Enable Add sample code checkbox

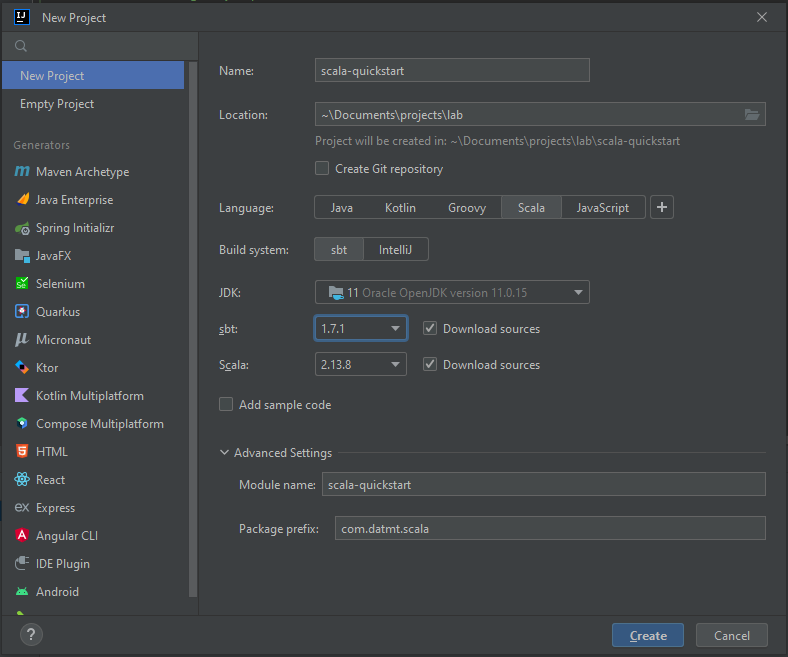(x=226, y=404)
